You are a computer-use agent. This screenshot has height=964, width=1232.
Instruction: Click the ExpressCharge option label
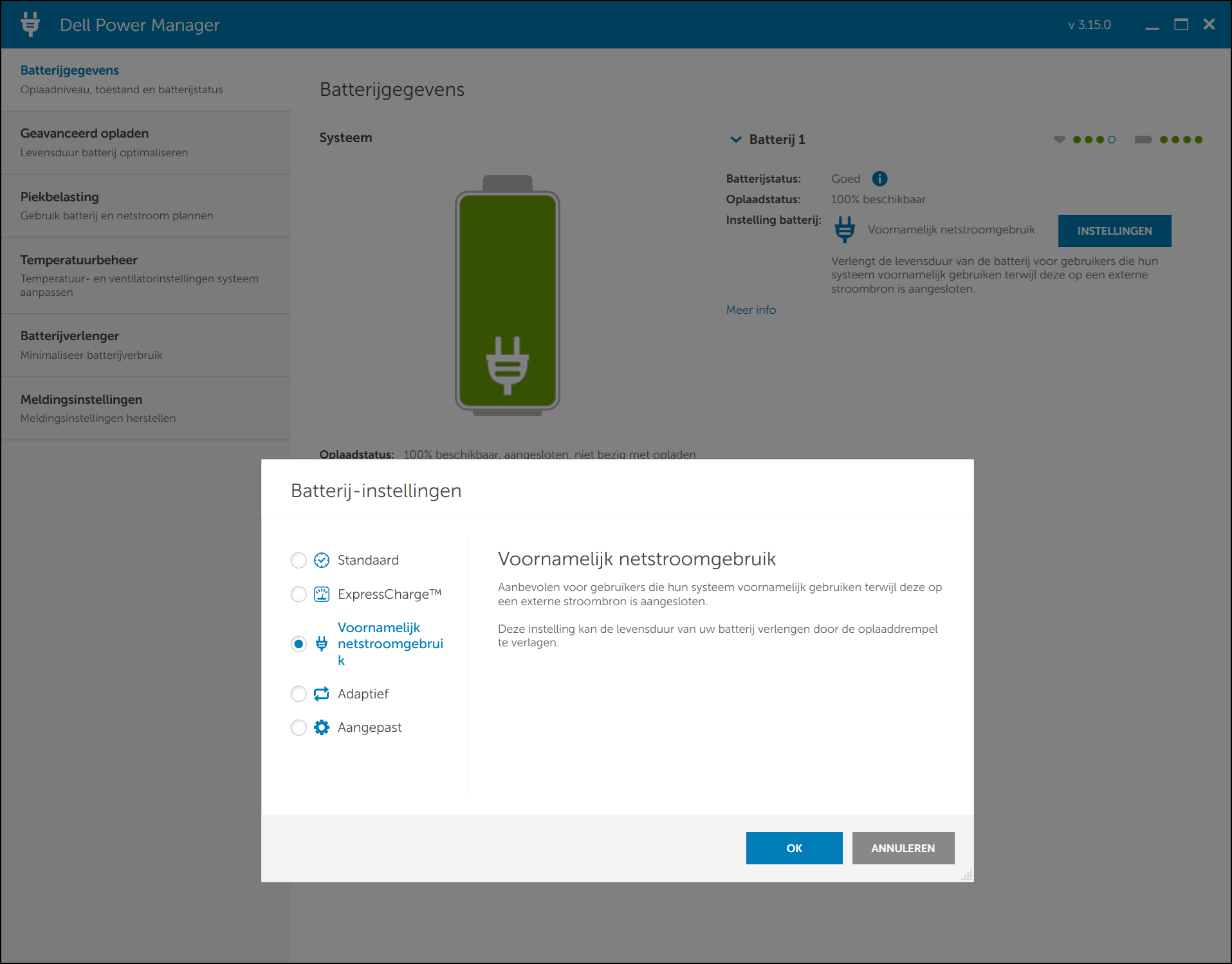click(389, 594)
